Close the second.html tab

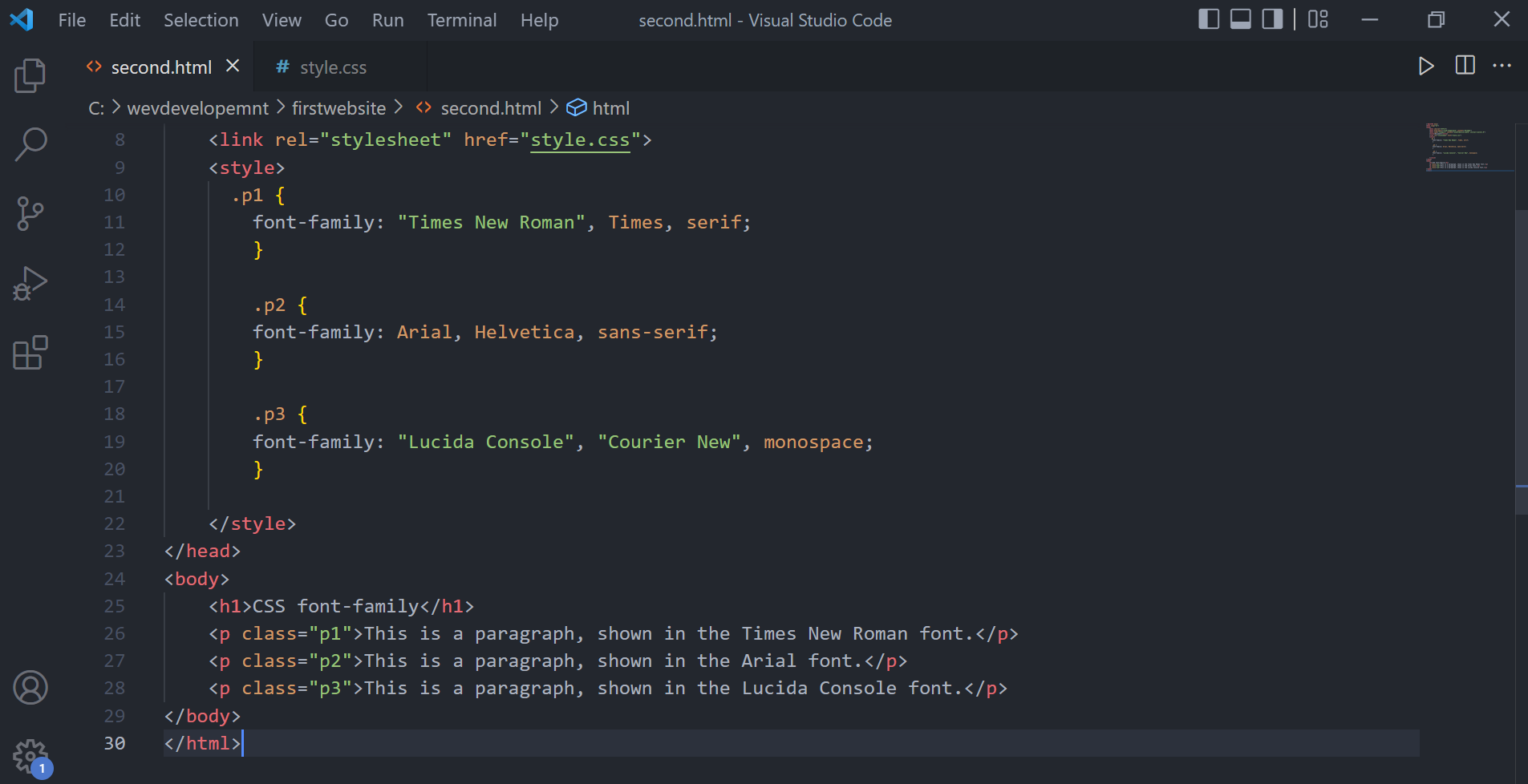233,66
